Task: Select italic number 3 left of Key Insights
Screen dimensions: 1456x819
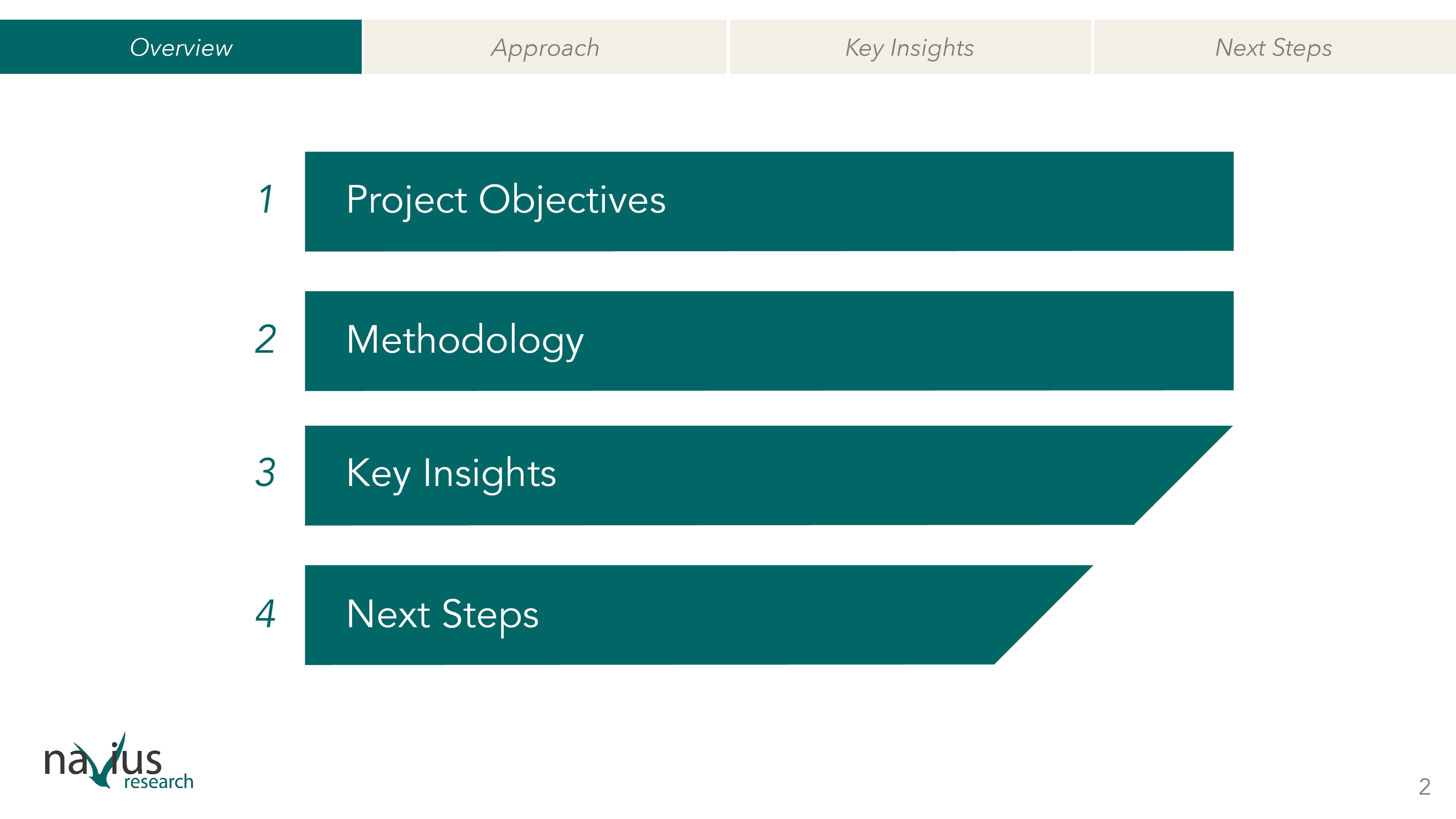Action: 266,472
